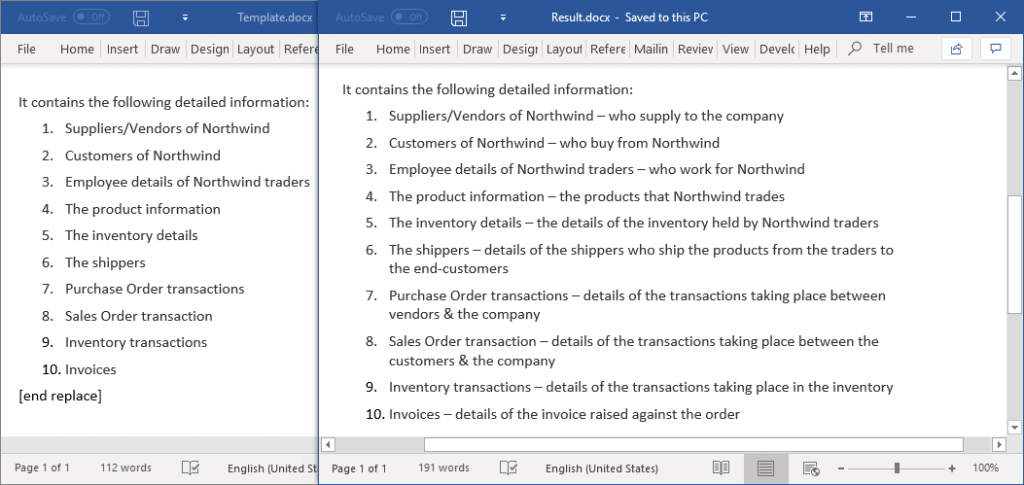Click English (United States) language in Result.docx
This screenshot has width=1024, height=485.
(601, 469)
